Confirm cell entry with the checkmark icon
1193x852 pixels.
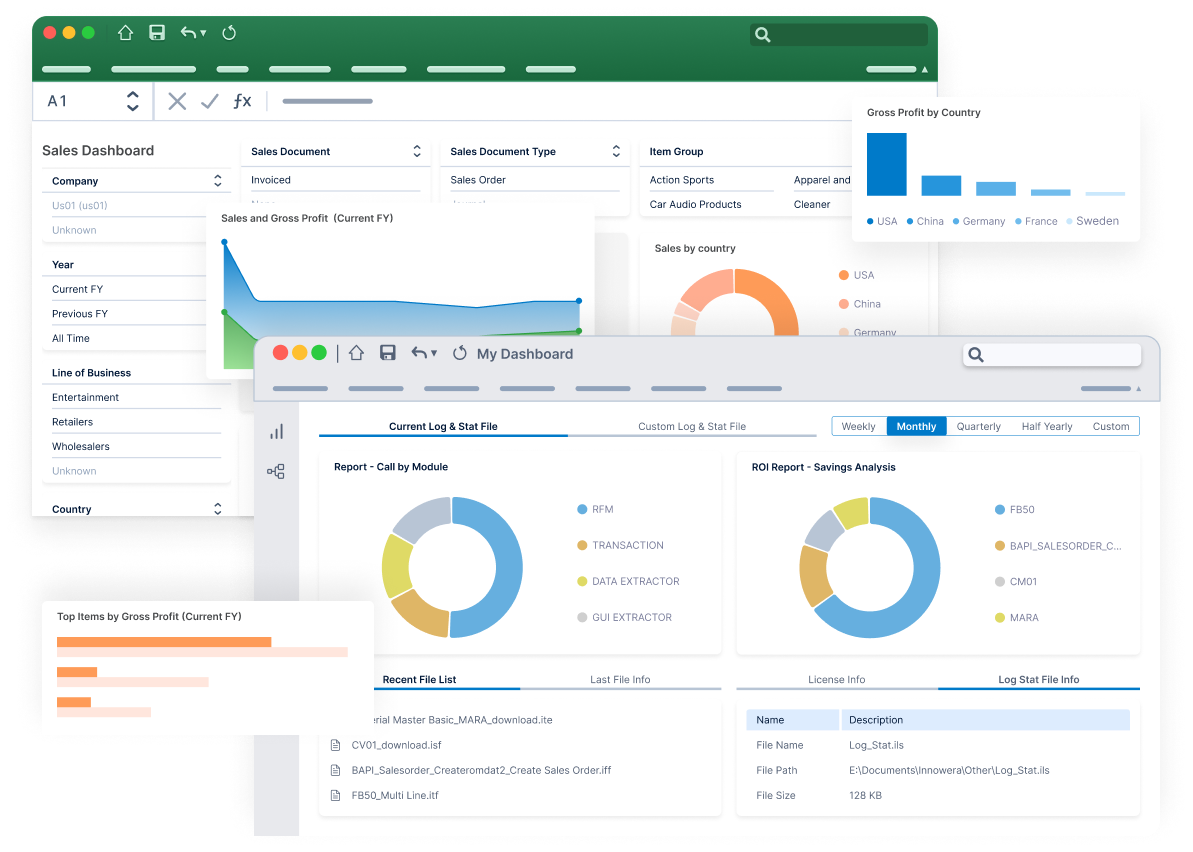click(x=210, y=100)
